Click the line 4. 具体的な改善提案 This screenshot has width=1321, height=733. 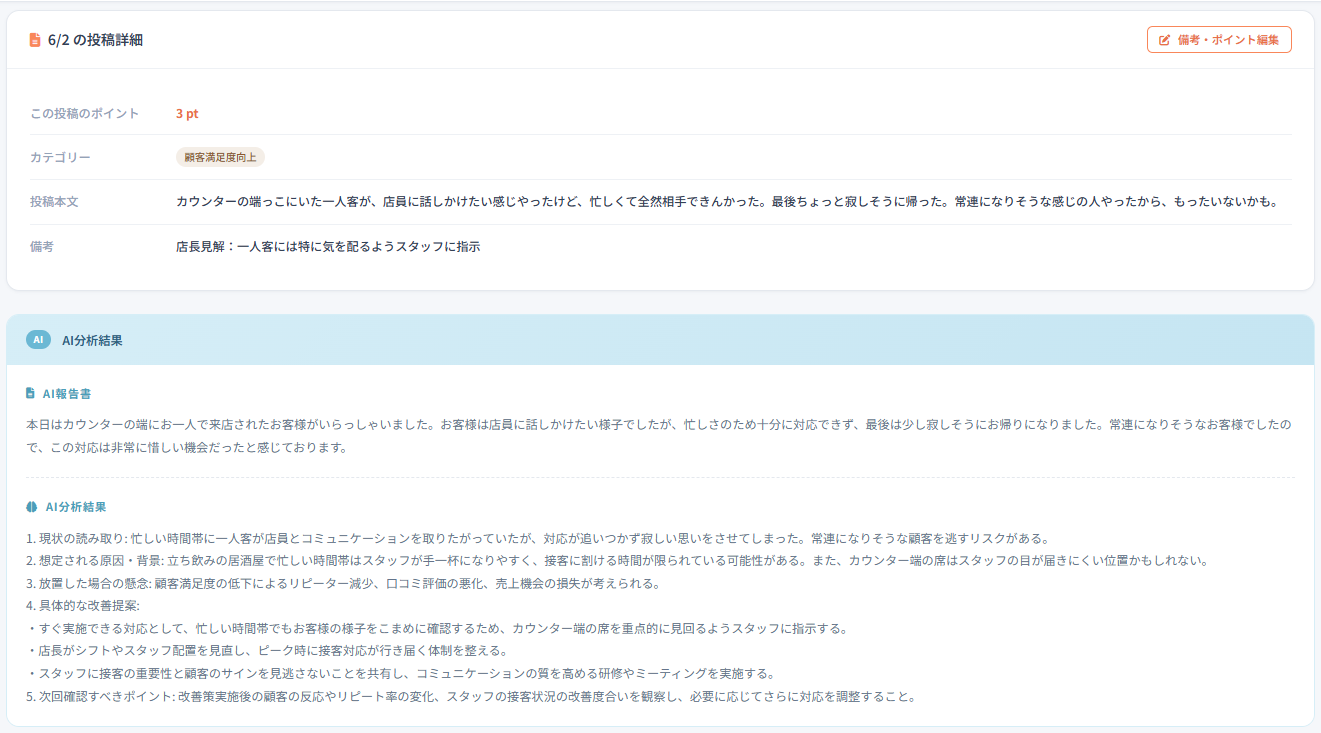tap(83, 606)
